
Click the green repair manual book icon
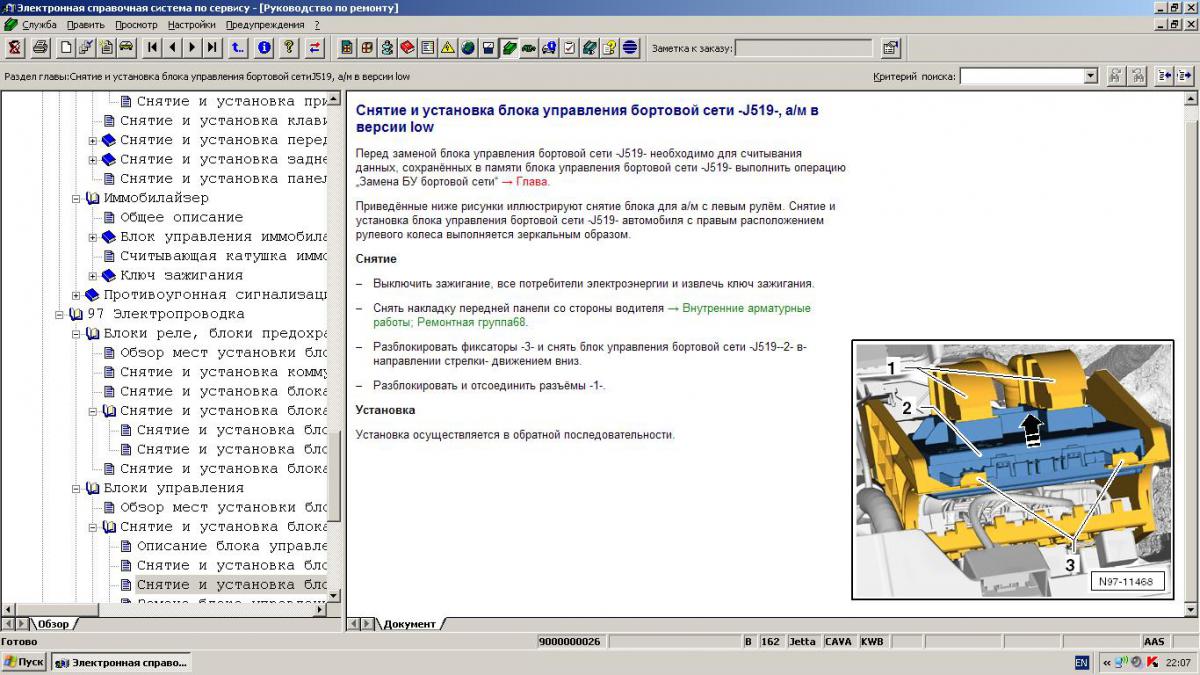point(507,47)
